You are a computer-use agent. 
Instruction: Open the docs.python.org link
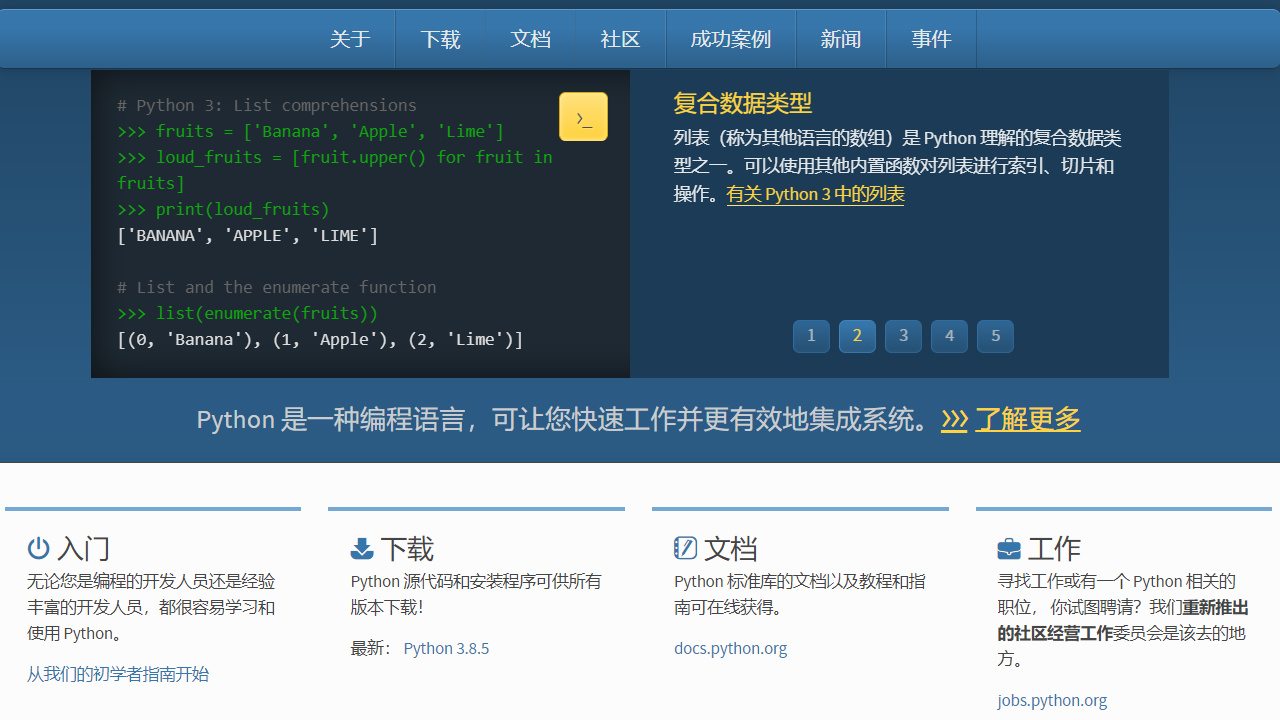coord(730,648)
